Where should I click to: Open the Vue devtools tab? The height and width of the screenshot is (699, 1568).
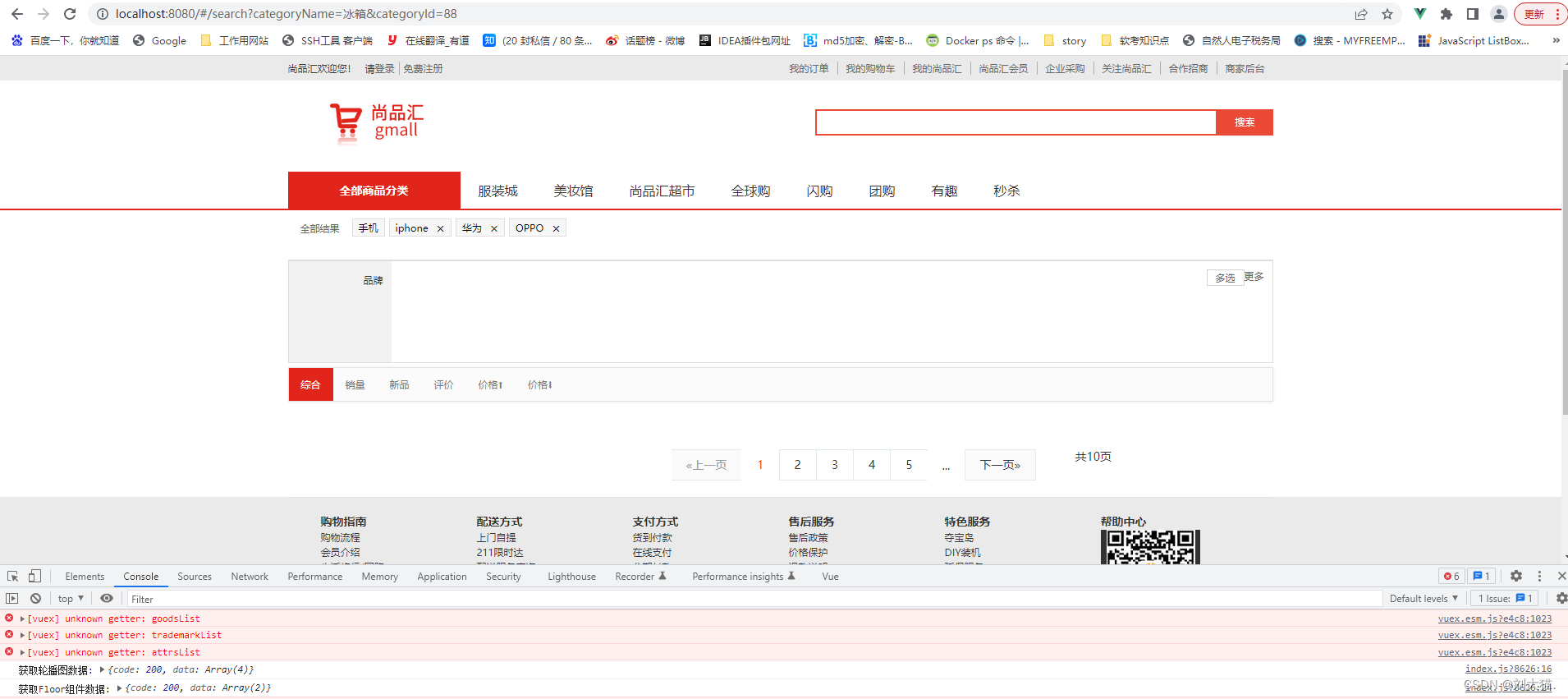(x=830, y=577)
